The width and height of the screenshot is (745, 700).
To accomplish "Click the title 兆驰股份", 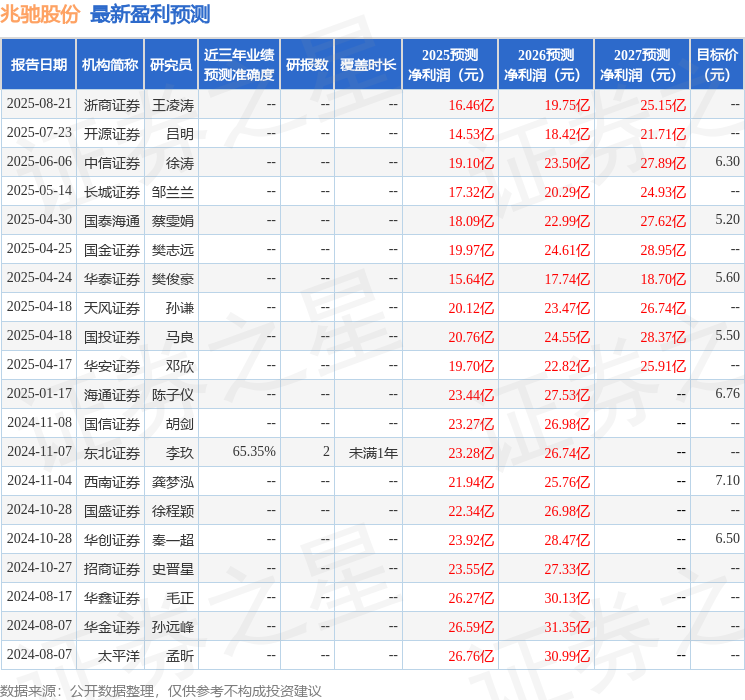I will coord(39,14).
